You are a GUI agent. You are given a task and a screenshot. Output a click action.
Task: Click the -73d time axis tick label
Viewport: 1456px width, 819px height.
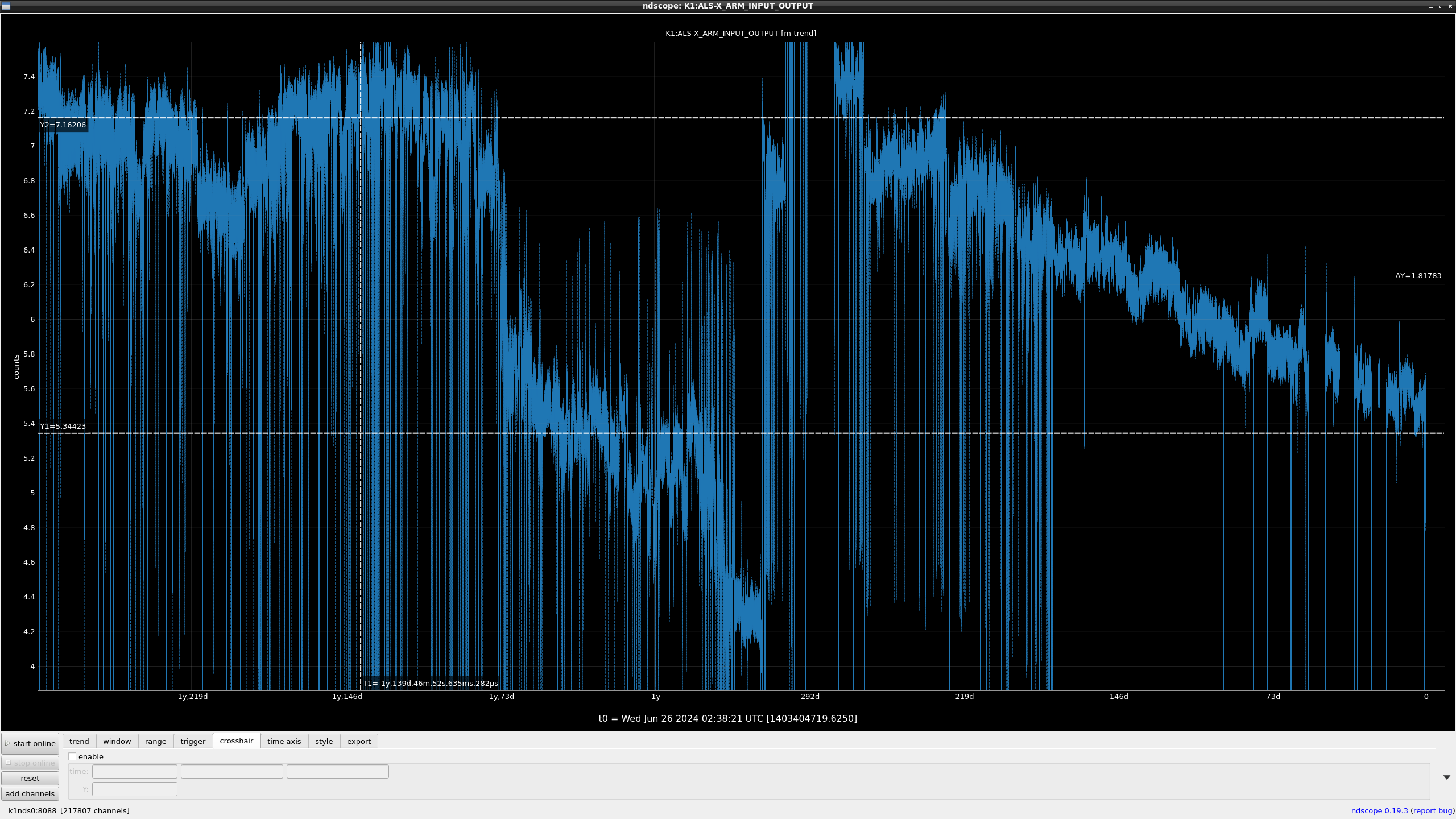point(1272,696)
